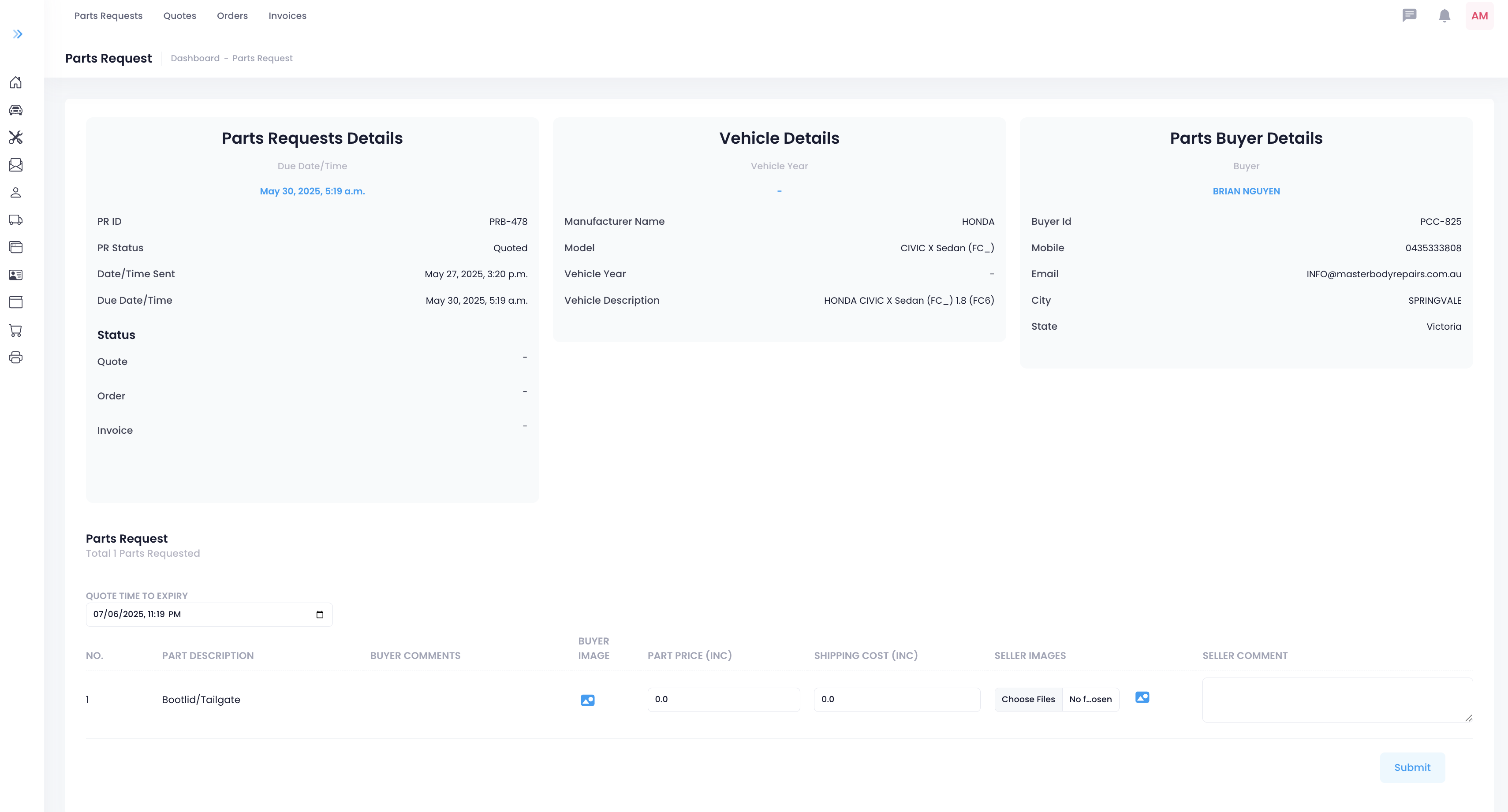Open the calendar picker for quote expiry

click(320, 615)
